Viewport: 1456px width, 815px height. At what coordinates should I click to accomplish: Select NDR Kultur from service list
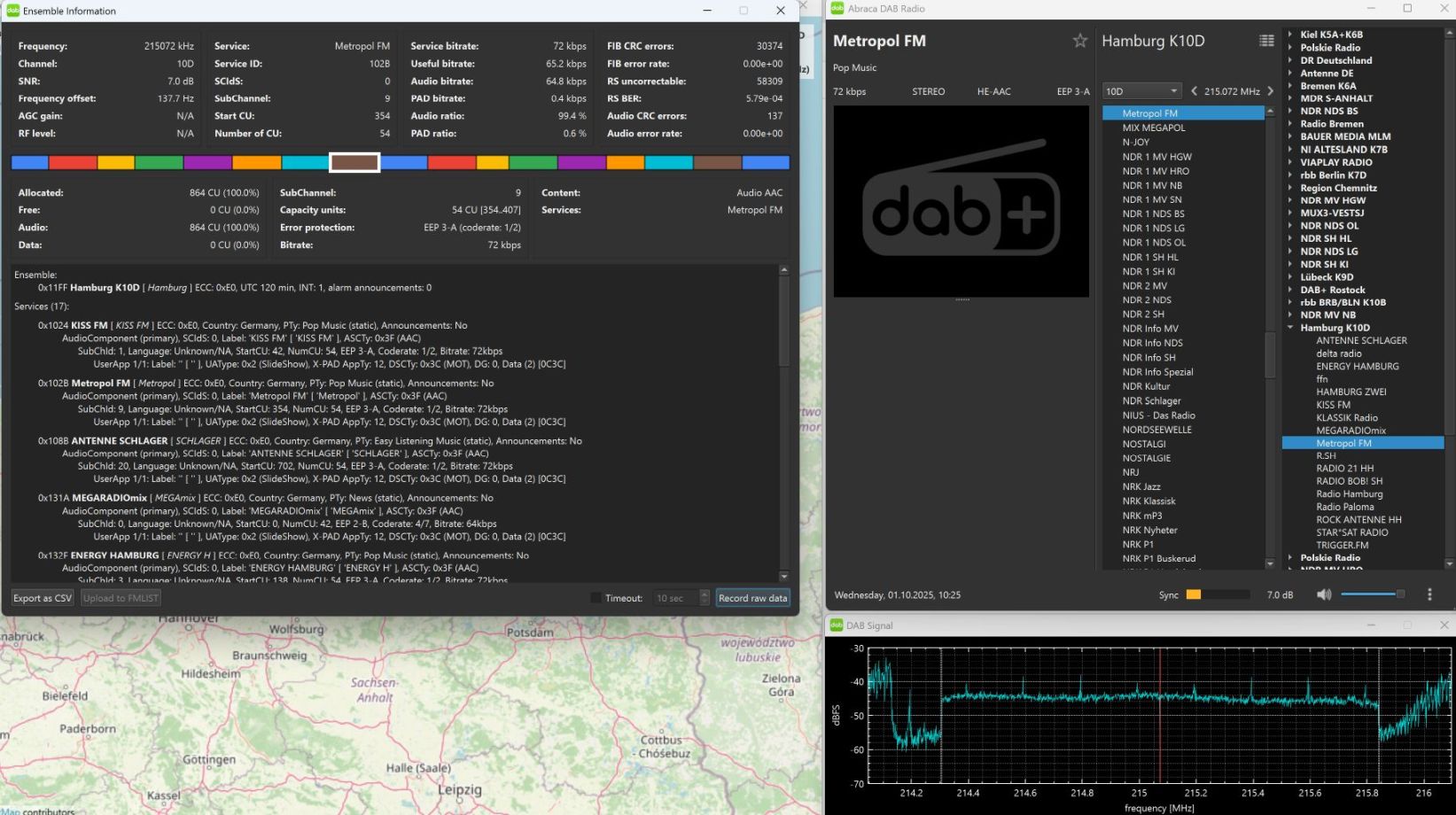[x=1146, y=386]
